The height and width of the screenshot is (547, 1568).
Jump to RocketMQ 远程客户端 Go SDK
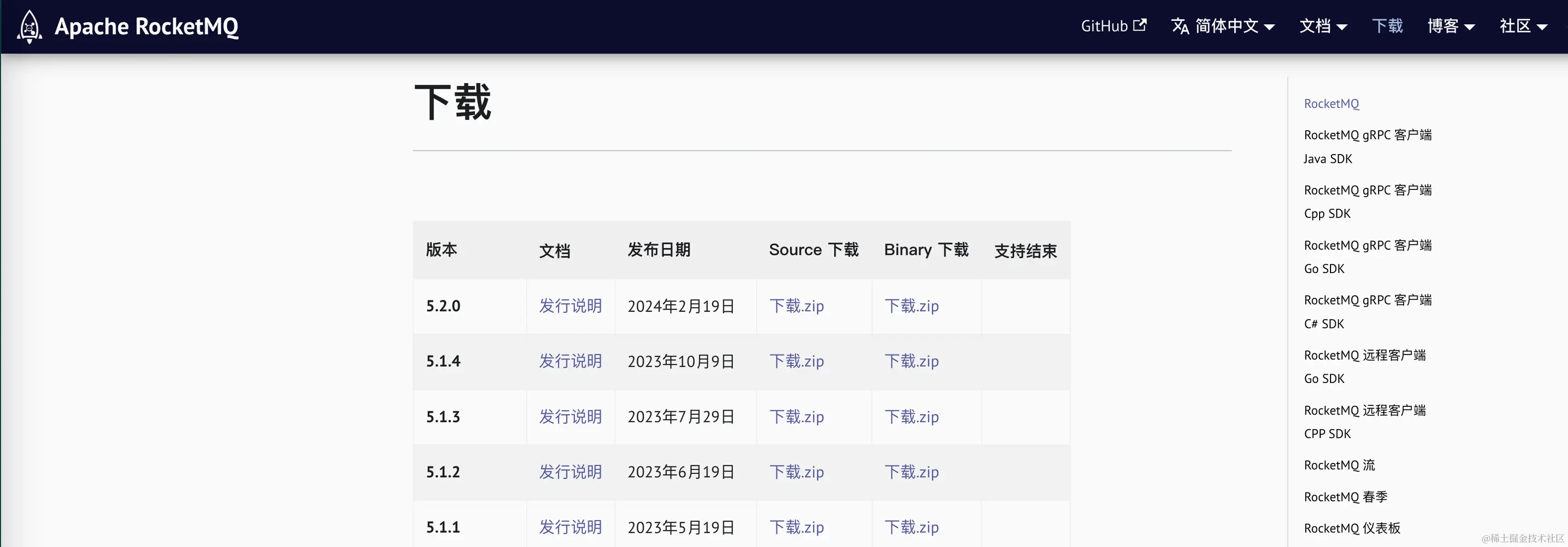tap(1365, 367)
